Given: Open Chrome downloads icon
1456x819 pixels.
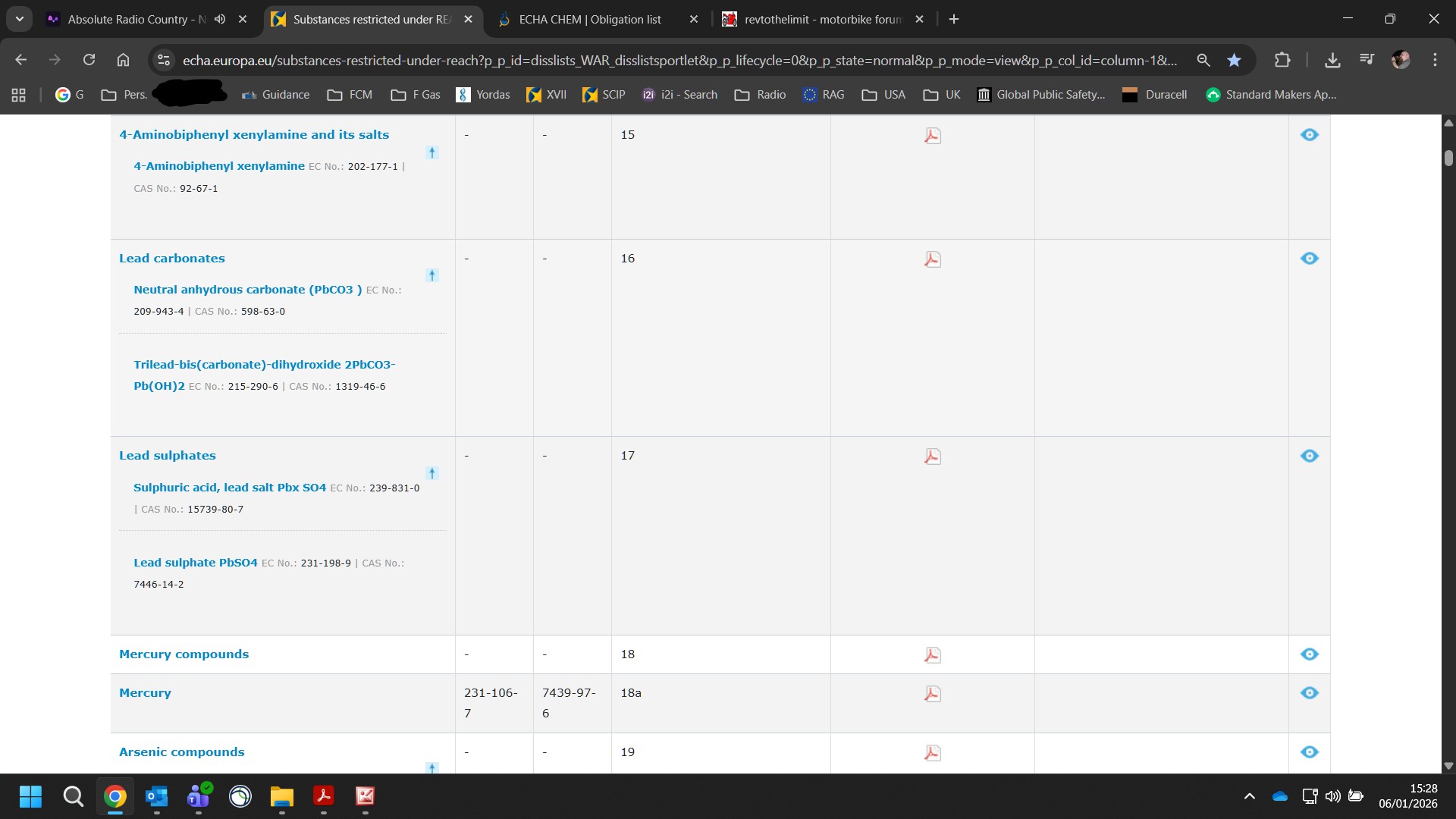Looking at the screenshot, I should click(x=1332, y=60).
